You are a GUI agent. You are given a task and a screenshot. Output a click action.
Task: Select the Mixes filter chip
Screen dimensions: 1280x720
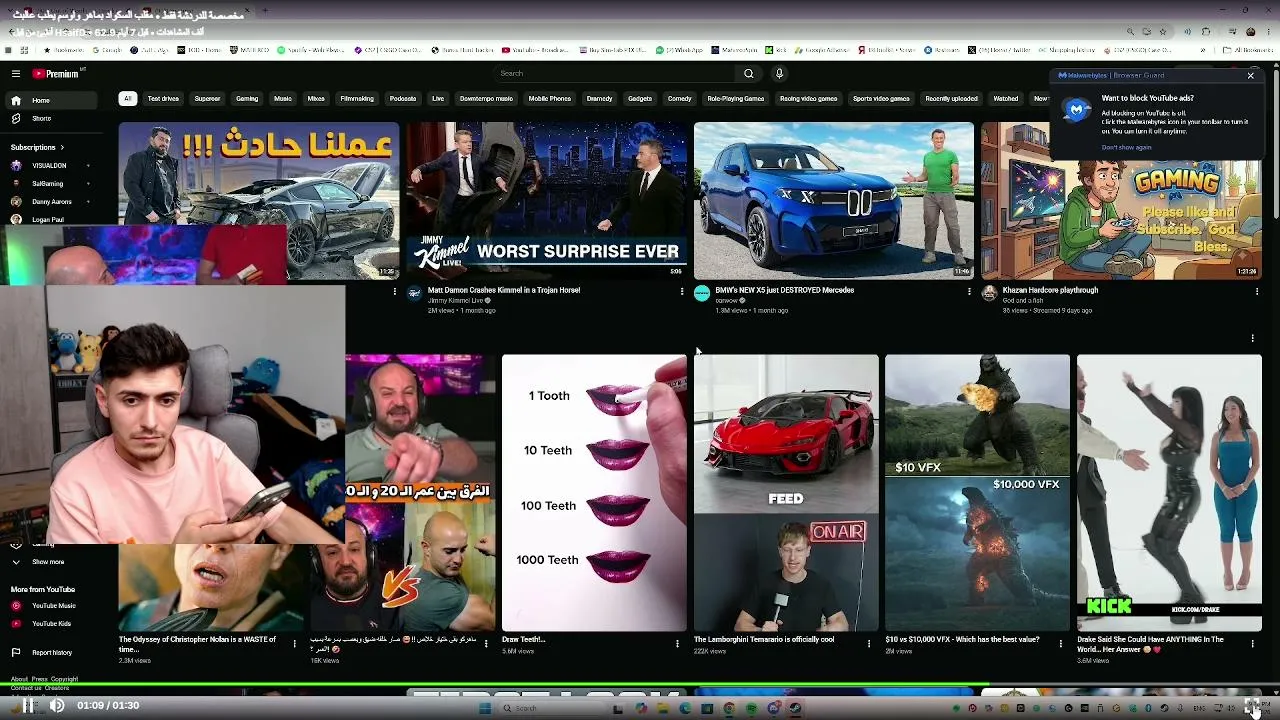pos(316,98)
